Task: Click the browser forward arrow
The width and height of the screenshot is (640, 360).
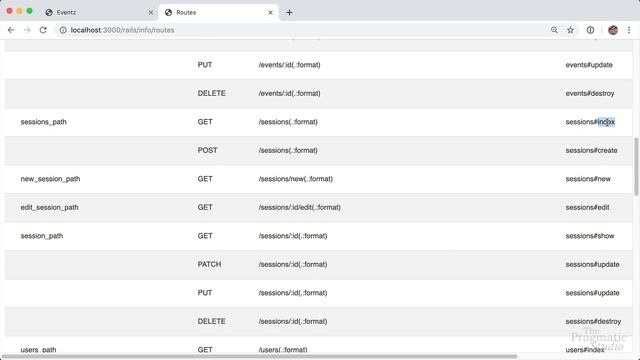Action: tap(27, 30)
